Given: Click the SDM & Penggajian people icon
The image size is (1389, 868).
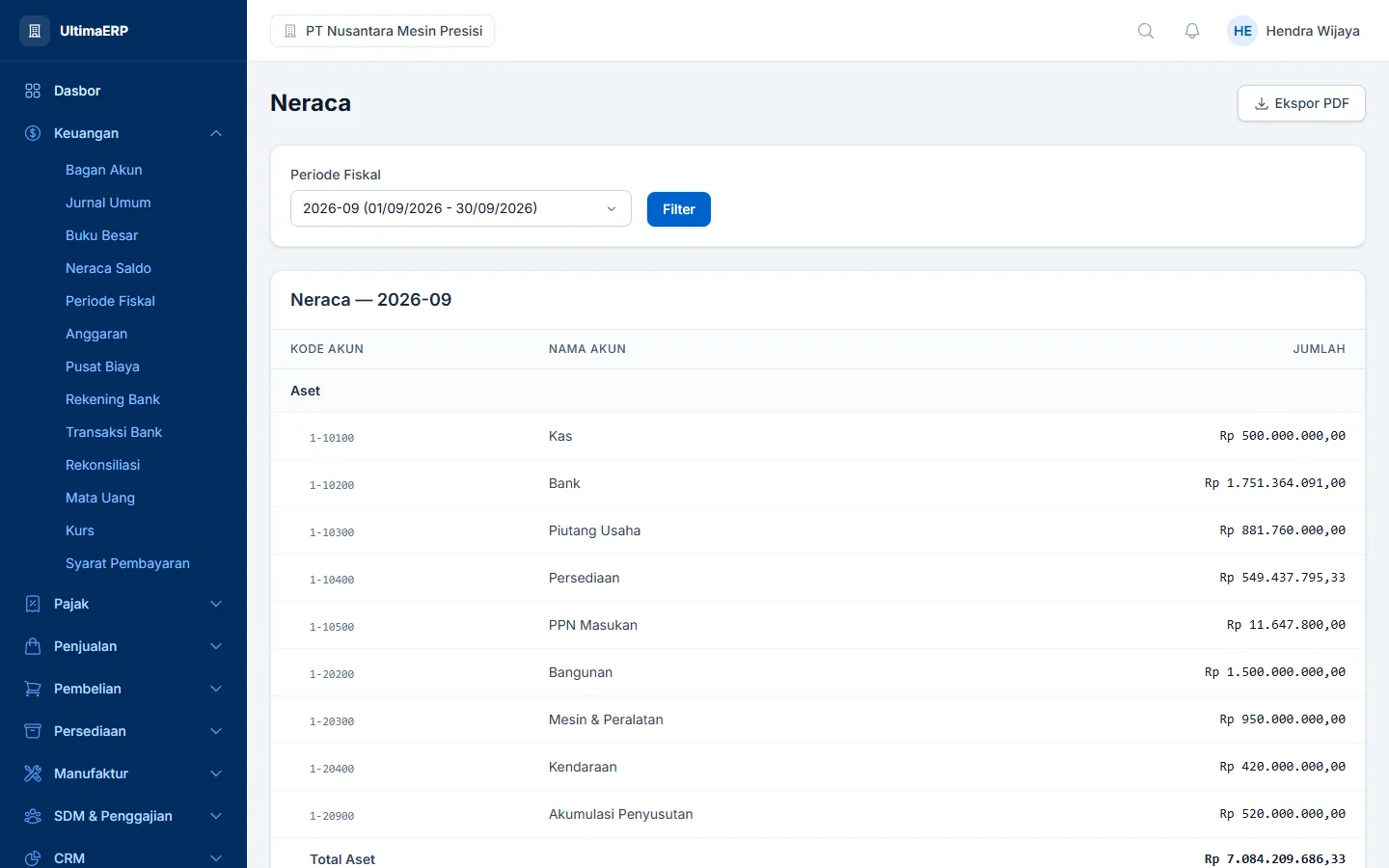Looking at the screenshot, I should point(33,816).
